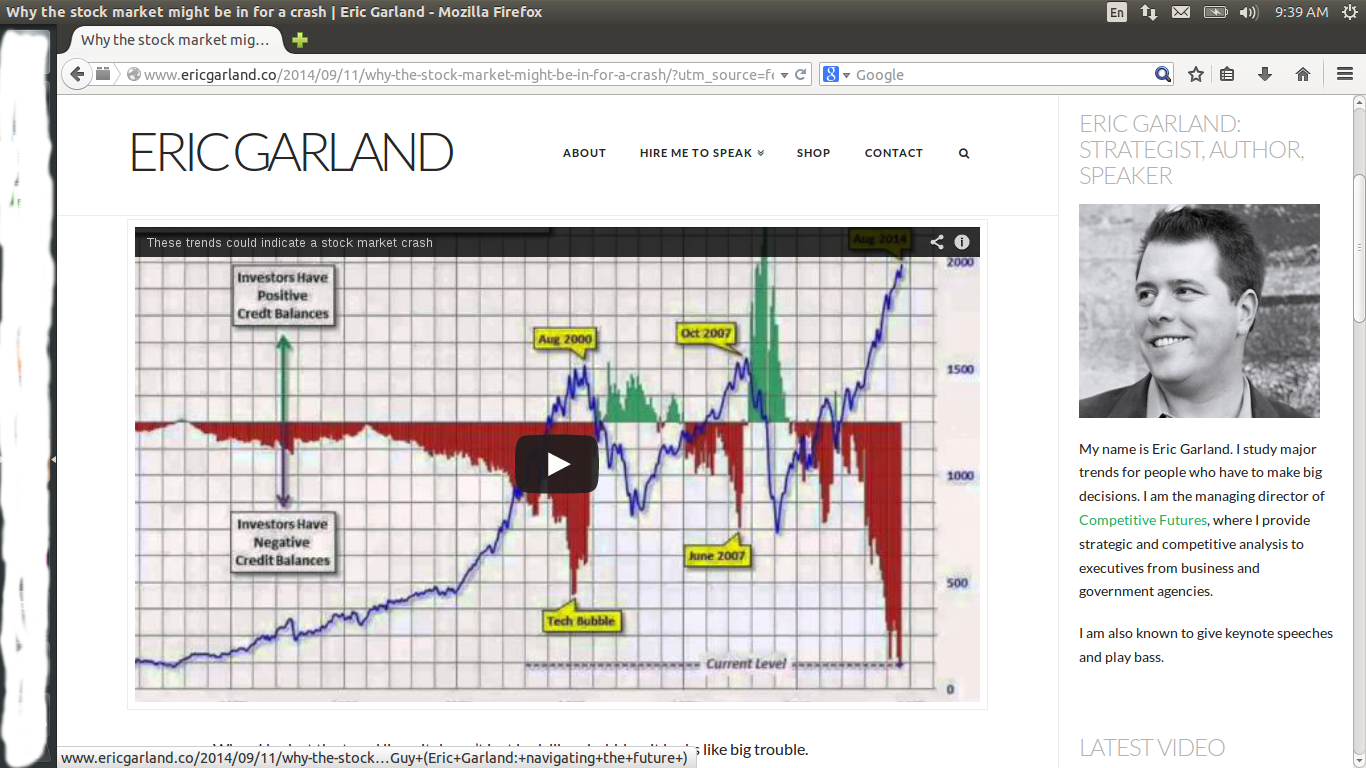
Task: Click the 'LATEST VIDEO' sidebar heading
Action: (1152, 748)
